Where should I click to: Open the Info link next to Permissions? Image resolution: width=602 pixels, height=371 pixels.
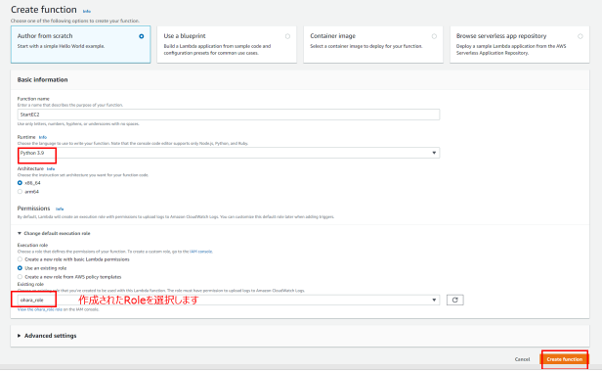click(x=60, y=209)
